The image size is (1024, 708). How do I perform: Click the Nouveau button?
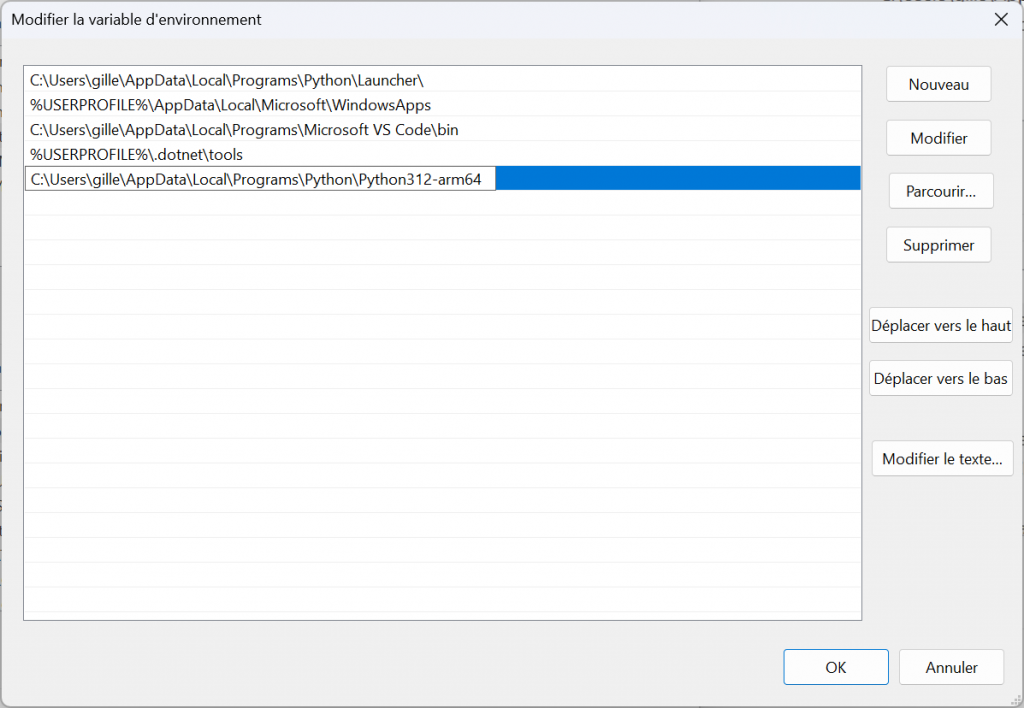point(938,85)
